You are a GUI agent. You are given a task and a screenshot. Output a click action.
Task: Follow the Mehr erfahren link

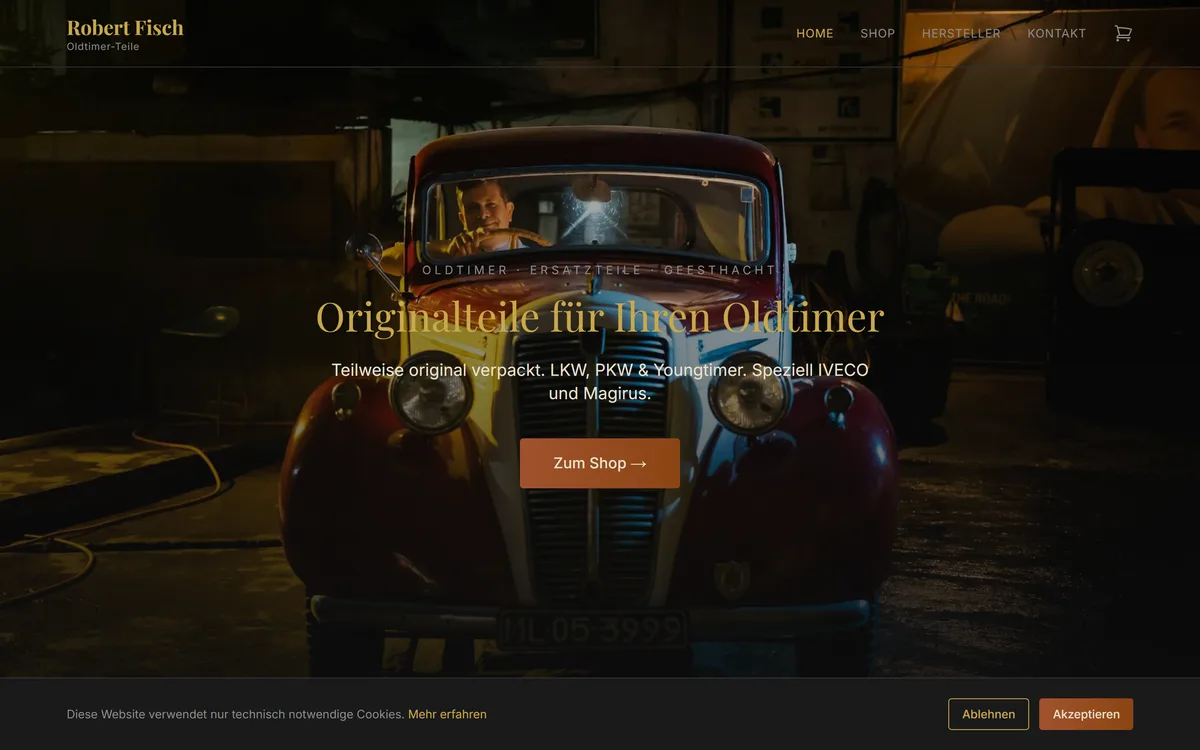click(x=447, y=714)
